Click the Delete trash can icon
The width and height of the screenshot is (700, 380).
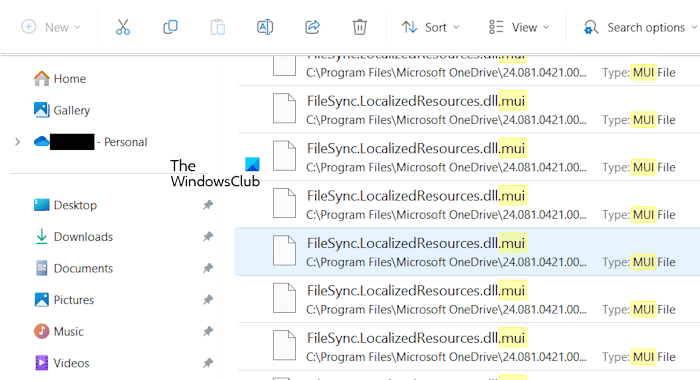pos(359,27)
